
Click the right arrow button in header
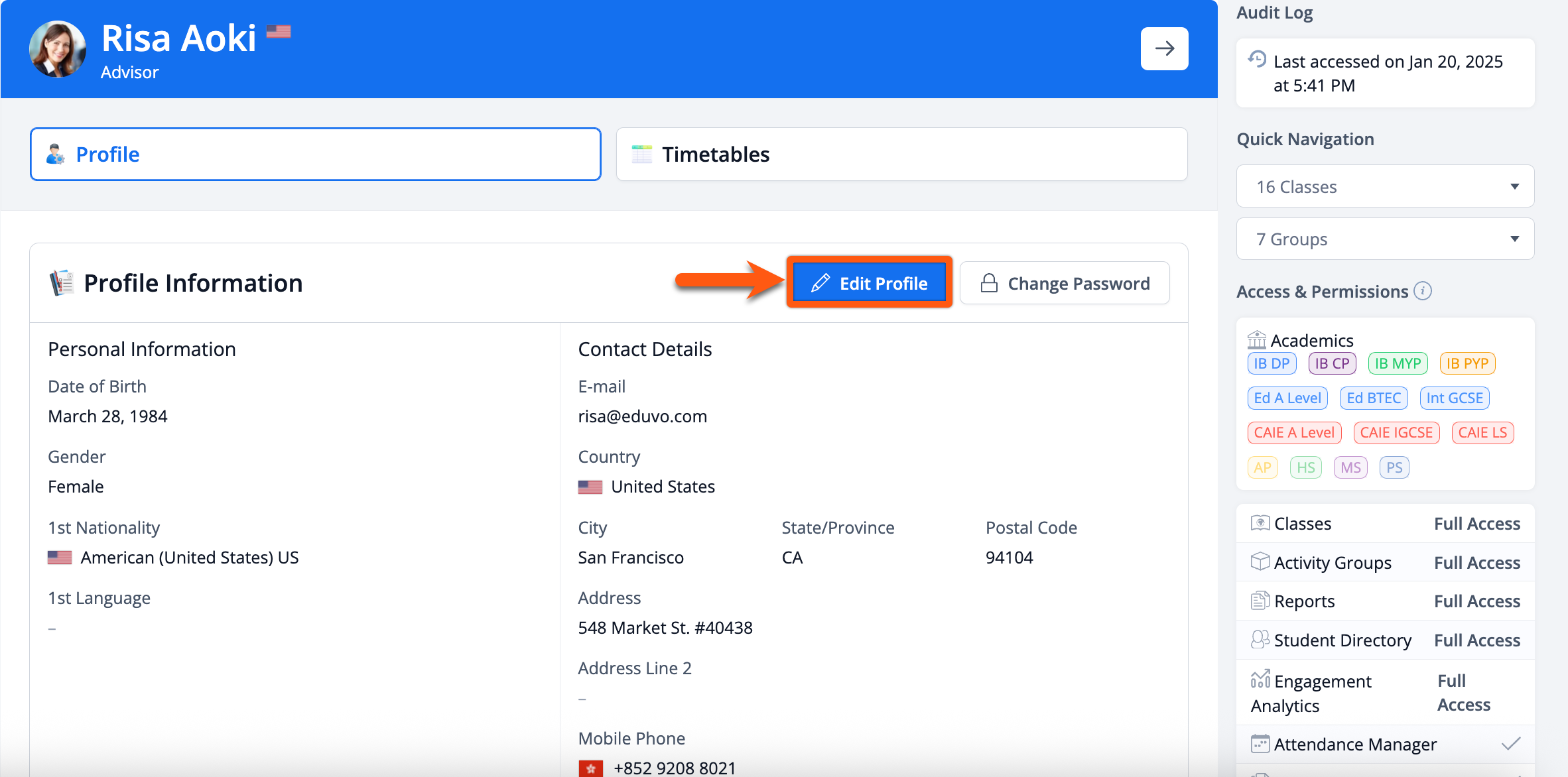[1164, 48]
